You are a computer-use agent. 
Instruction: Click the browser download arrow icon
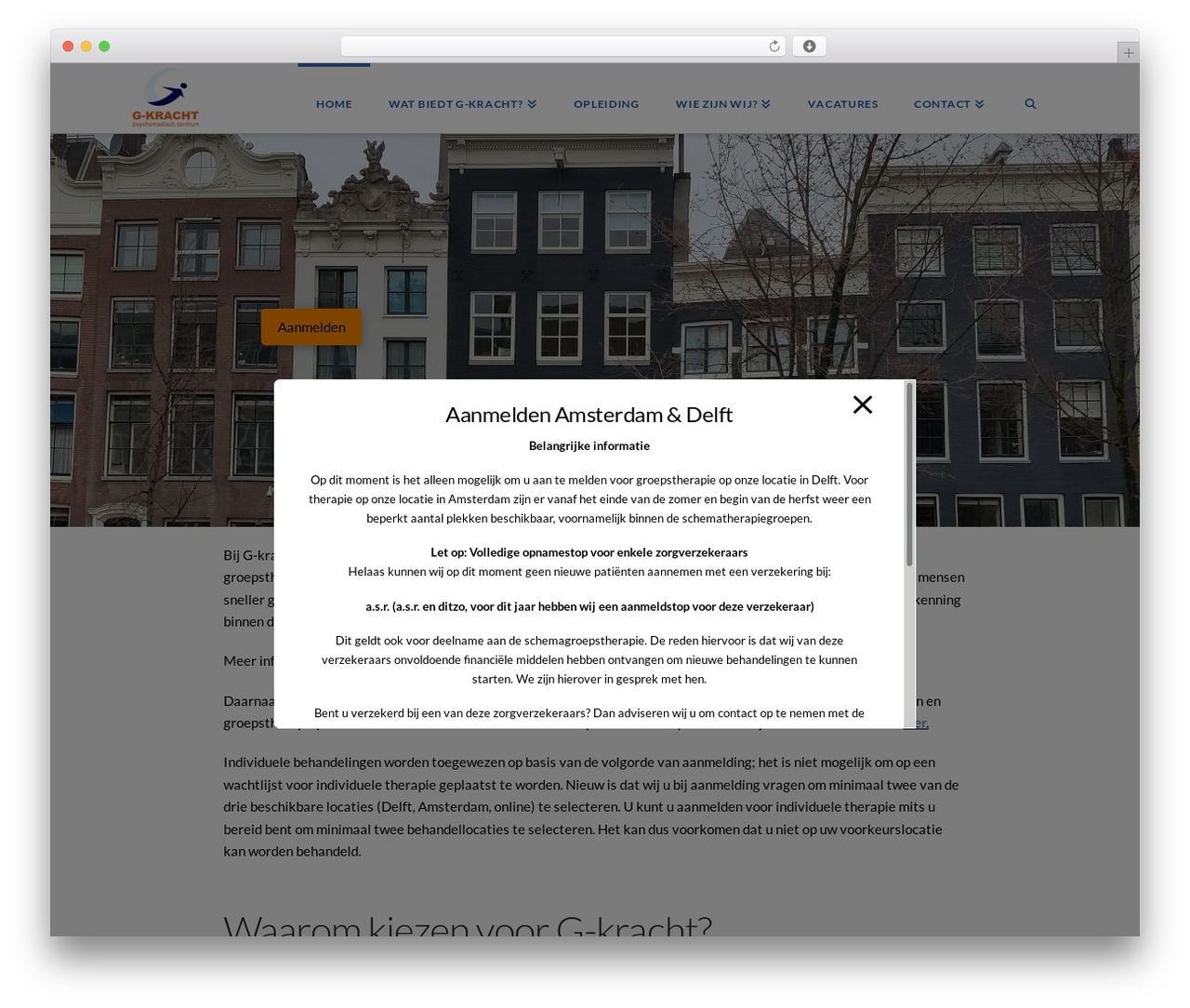click(x=810, y=46)
